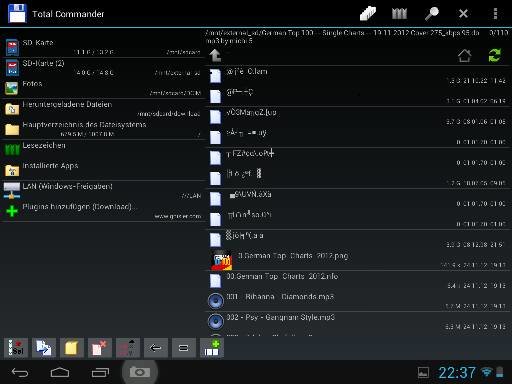Screen dimensions: 512x384
Task: Open LAN (Windows-Freigaben) entry
Action: click(x=103, y=191)
